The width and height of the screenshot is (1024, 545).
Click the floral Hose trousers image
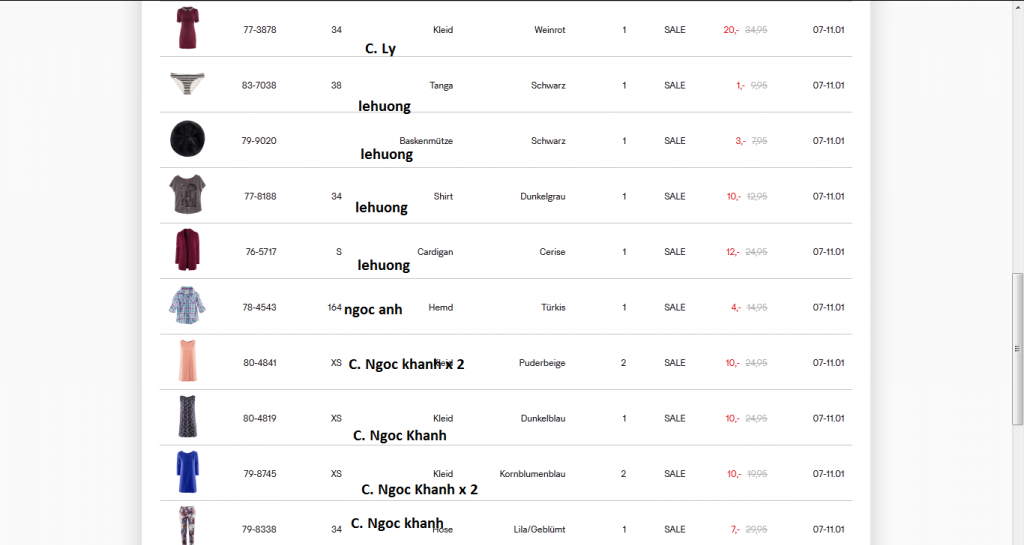pyautogui.click(x=187, y=525)
